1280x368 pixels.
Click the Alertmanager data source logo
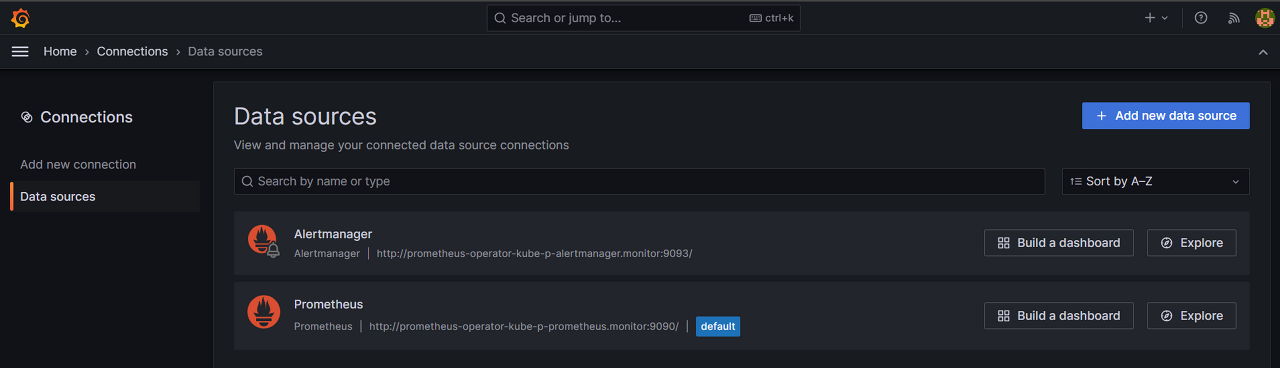tap(263, 242)
